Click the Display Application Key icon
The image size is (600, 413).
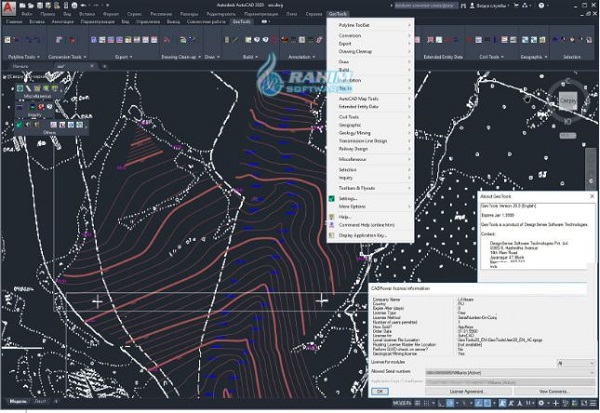point(331,235)
